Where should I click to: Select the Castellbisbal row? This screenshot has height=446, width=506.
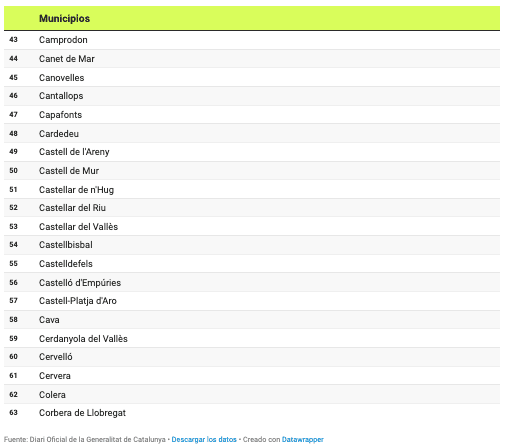(252, 245)
